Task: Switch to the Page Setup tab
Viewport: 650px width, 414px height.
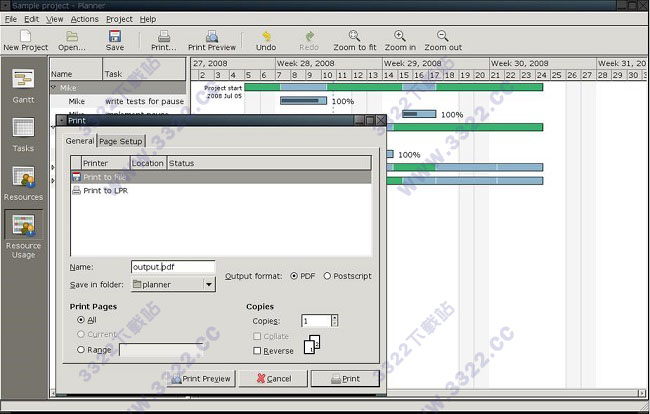Action: click(x=121, y=141)
